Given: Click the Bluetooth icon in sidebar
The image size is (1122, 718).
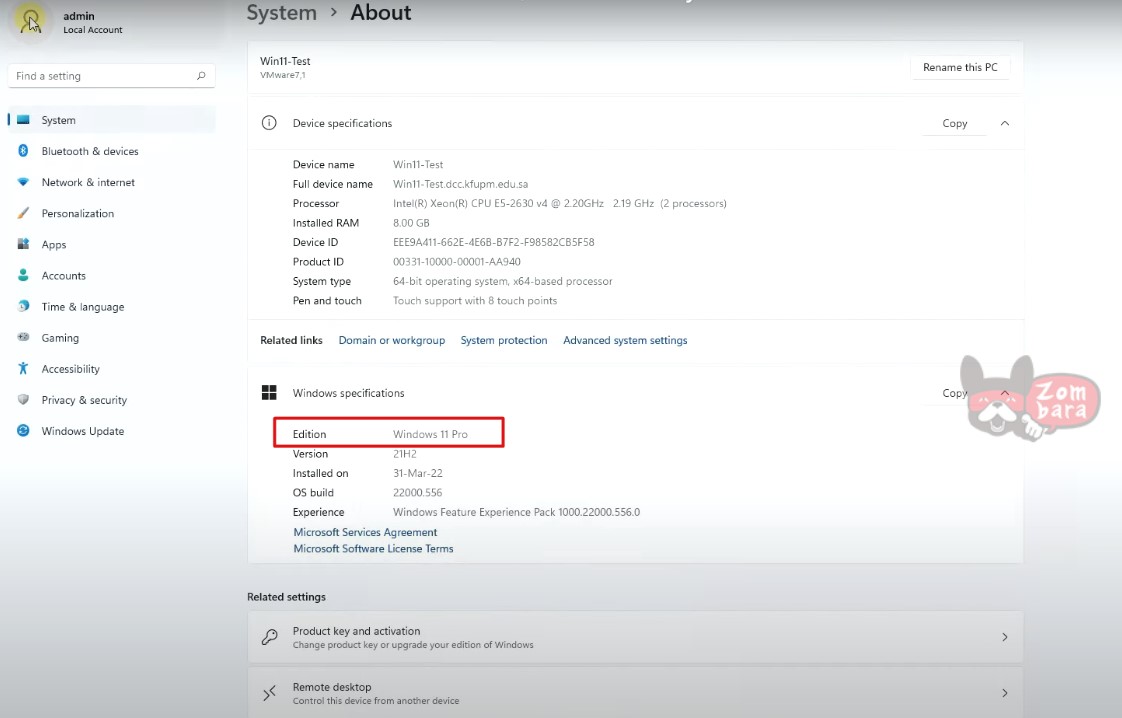Looking at the screenshot, I should [24, 151].
